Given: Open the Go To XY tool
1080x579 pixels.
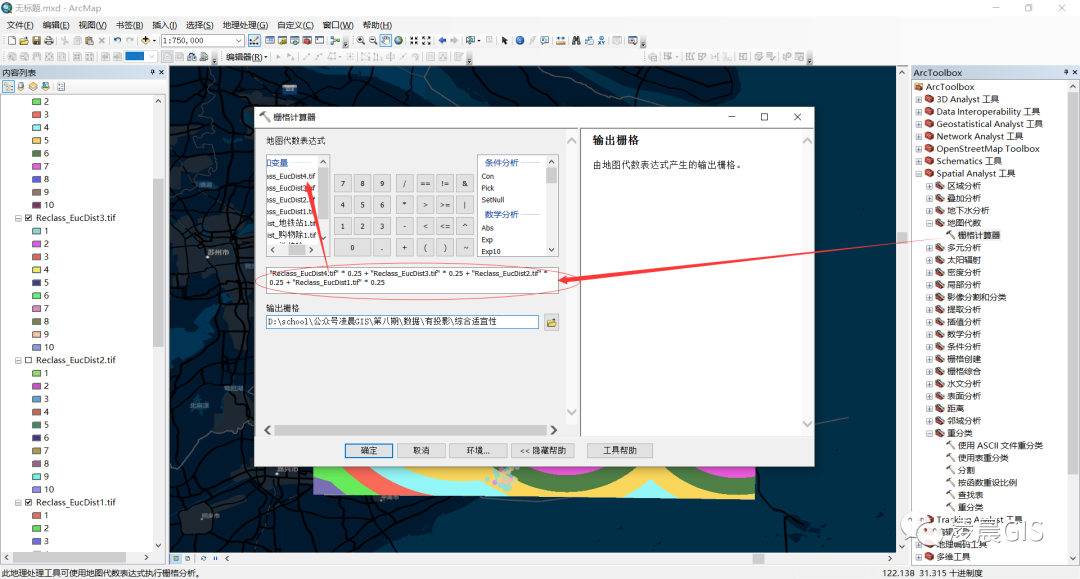Looking at the screenshot, I should (601, 41).
